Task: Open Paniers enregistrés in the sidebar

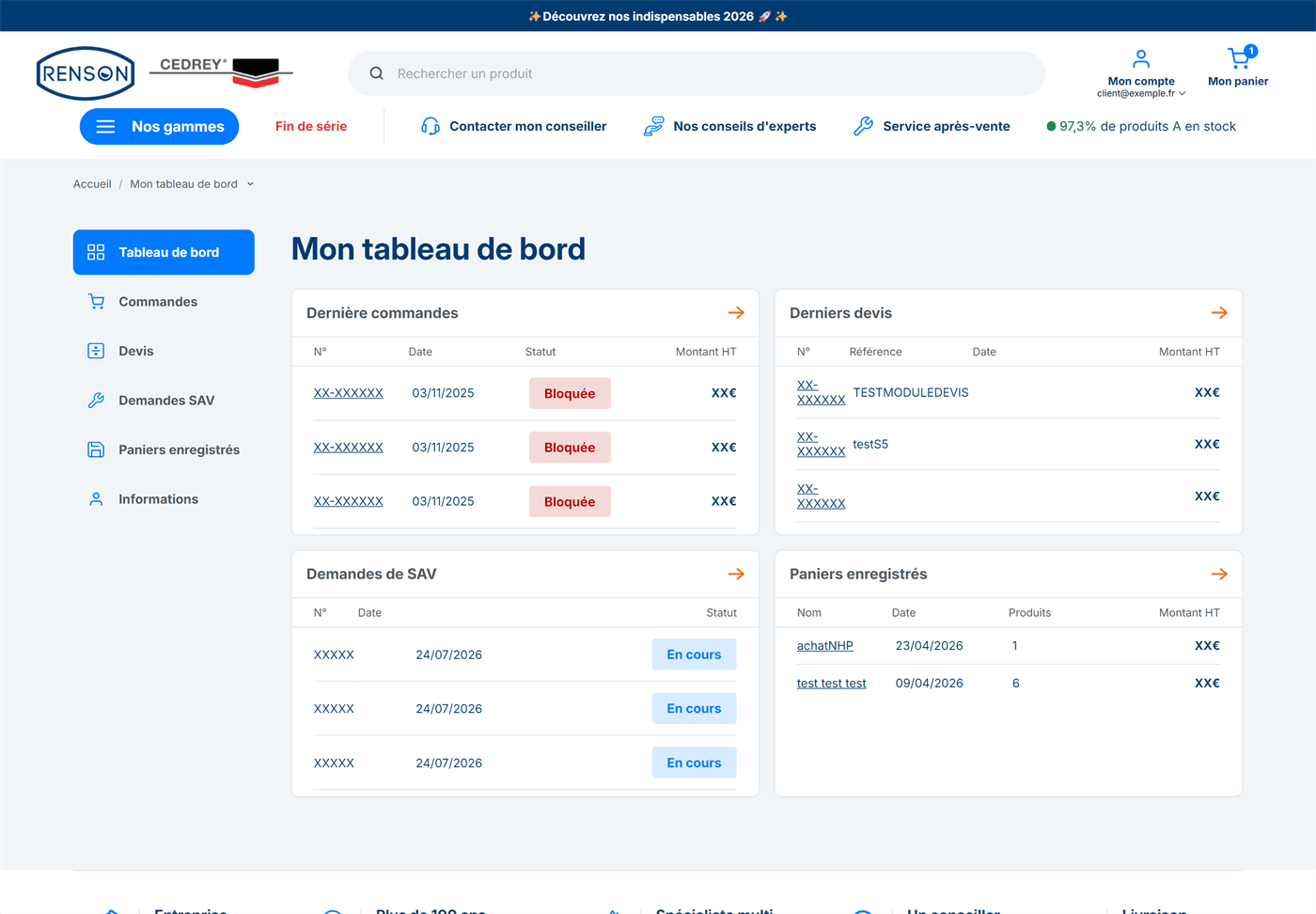Action: click(x=164, y=449)
